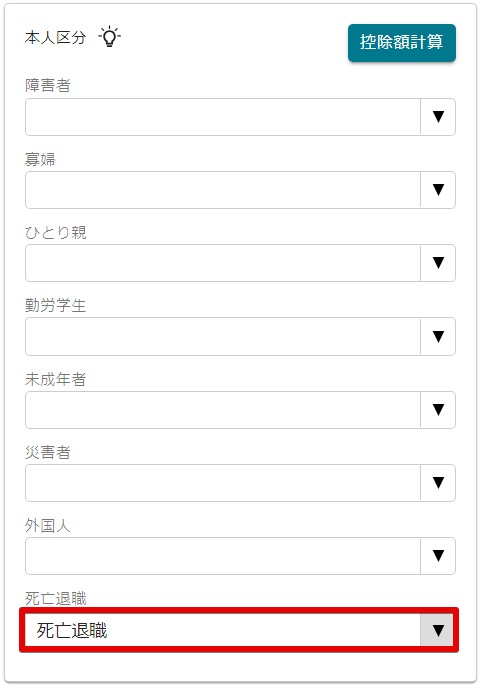Click inside the empty 未成年者 select field
The image size is (480, 685).
pyautogui.click(x=223, y=409)
